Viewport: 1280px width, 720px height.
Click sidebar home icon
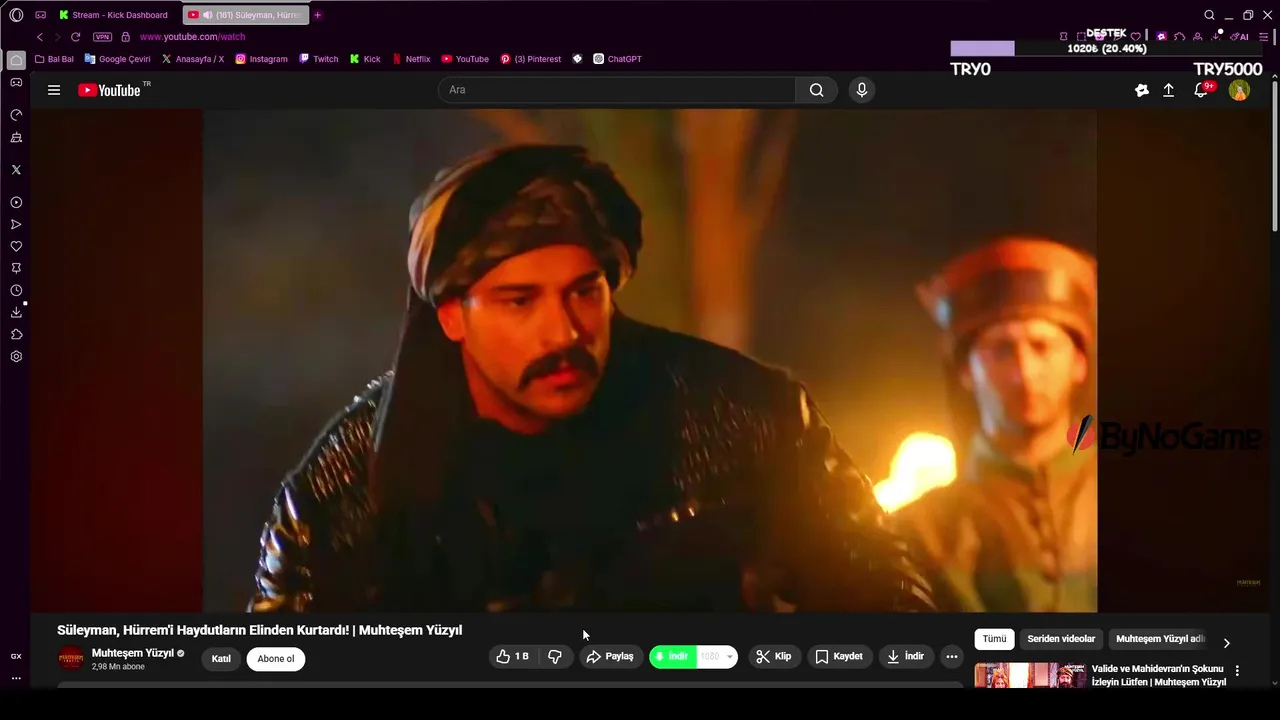[x=16, y=60]
